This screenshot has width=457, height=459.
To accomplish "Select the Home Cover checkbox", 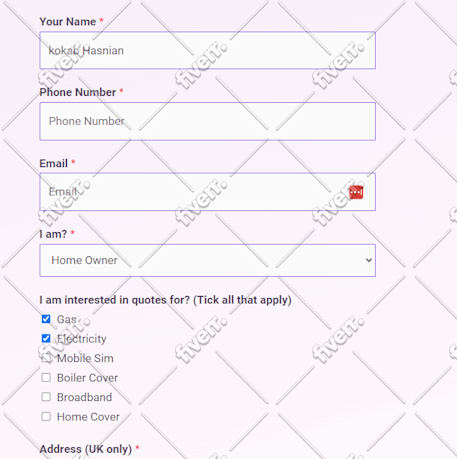I will pyautogui.click(x=46, y=416).
